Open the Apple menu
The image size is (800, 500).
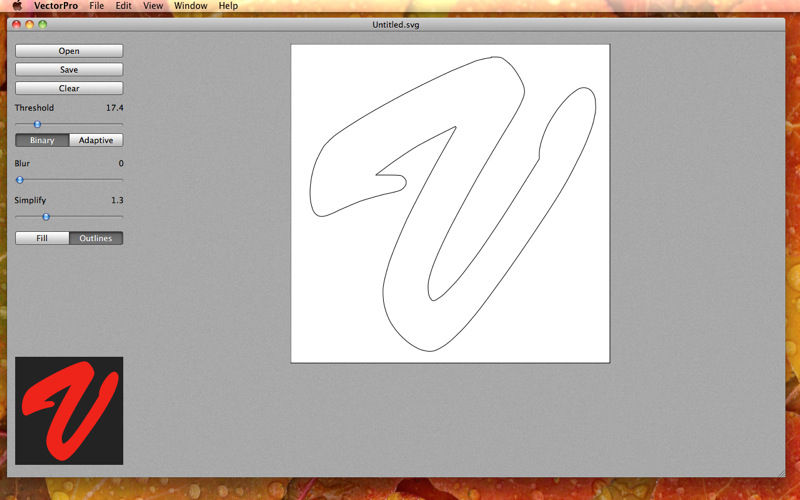pyautogui.click(x=17, y=6)
